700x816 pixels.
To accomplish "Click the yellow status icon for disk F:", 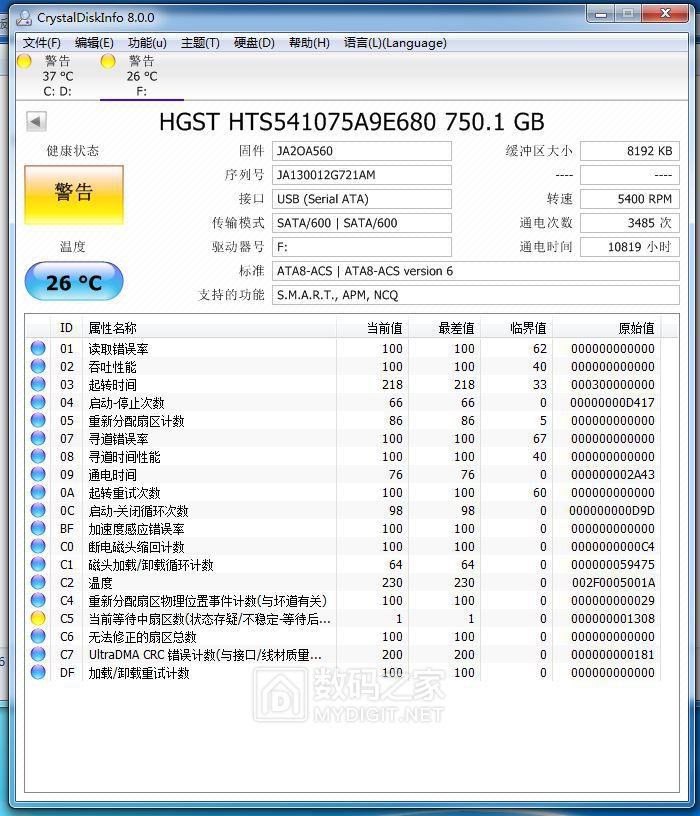I will 108,61.
